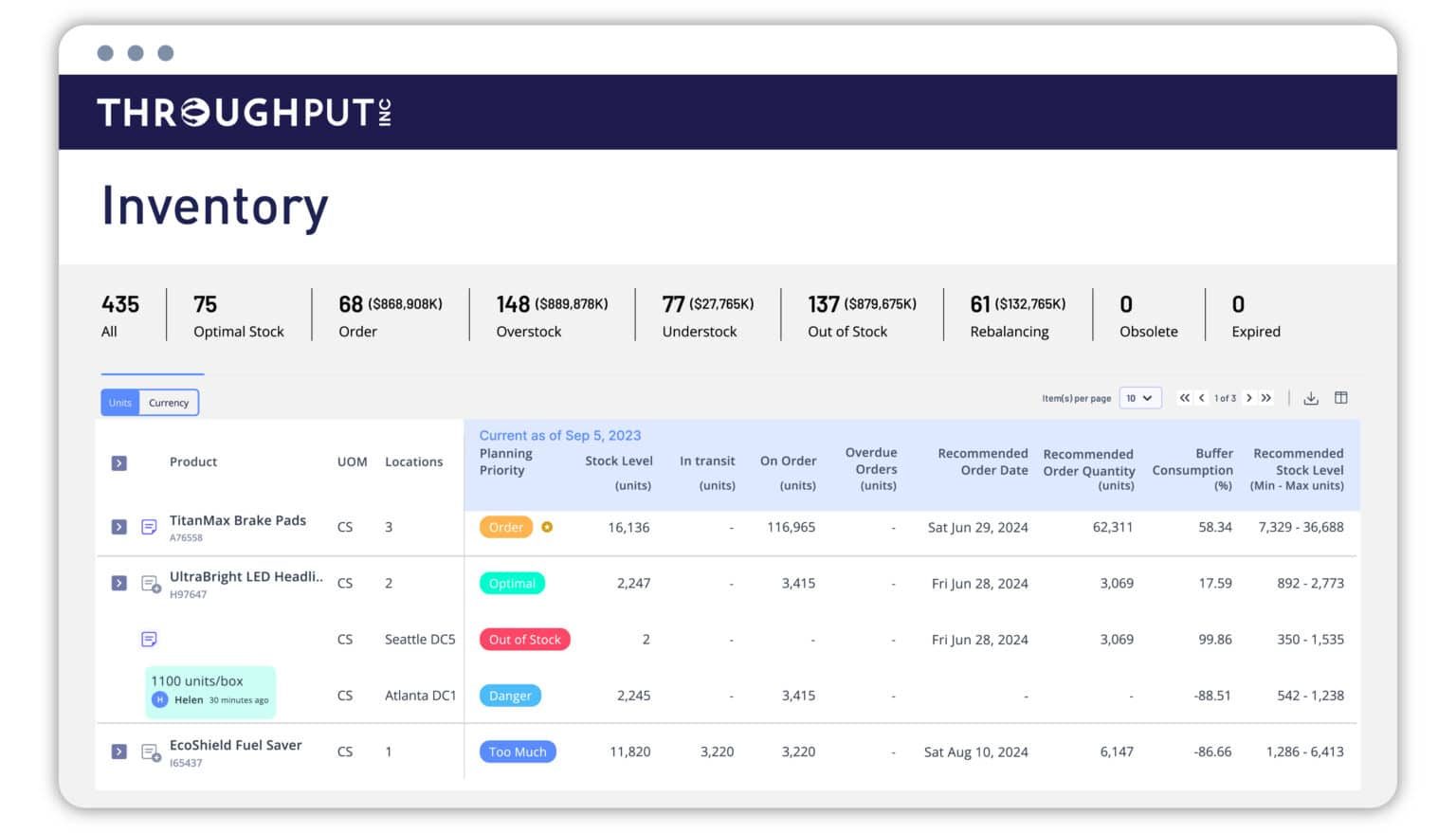Viewport: 1456px width, 833px height.
Task: Filter inventory by Optimal Stock
Action: coord(238,316)
